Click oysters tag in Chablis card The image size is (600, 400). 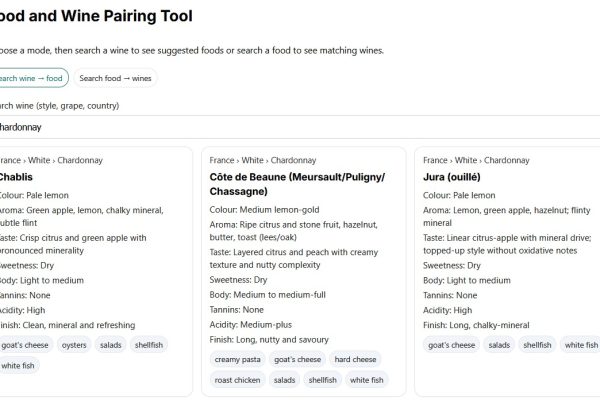74,345
